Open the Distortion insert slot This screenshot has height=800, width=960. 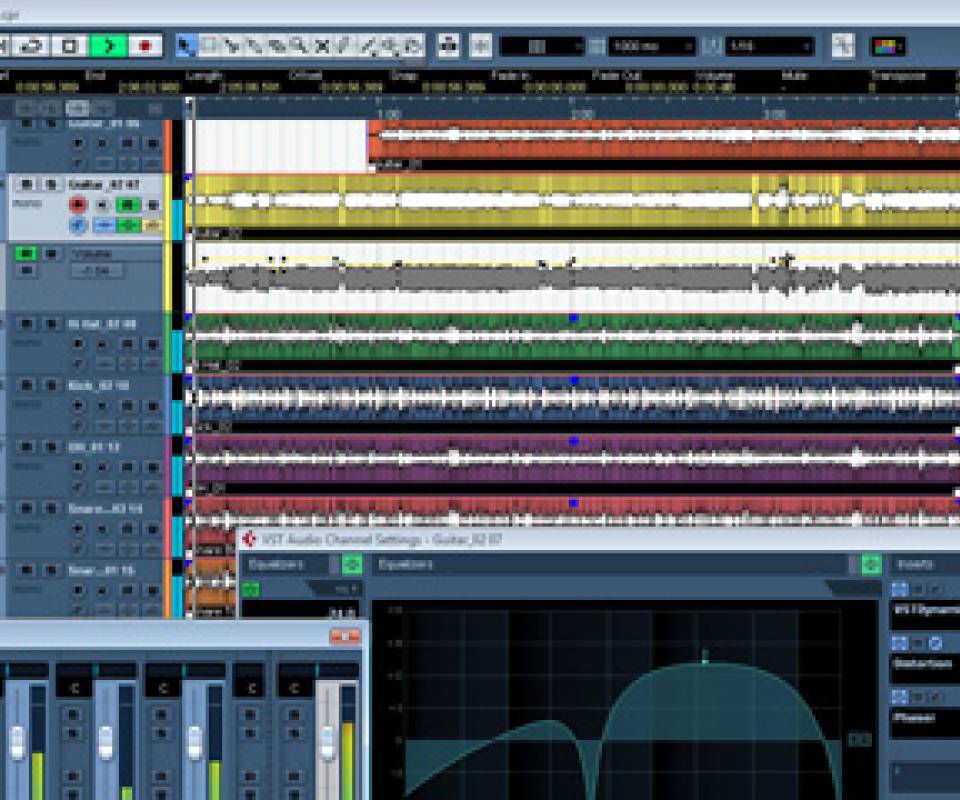[925, 667]
